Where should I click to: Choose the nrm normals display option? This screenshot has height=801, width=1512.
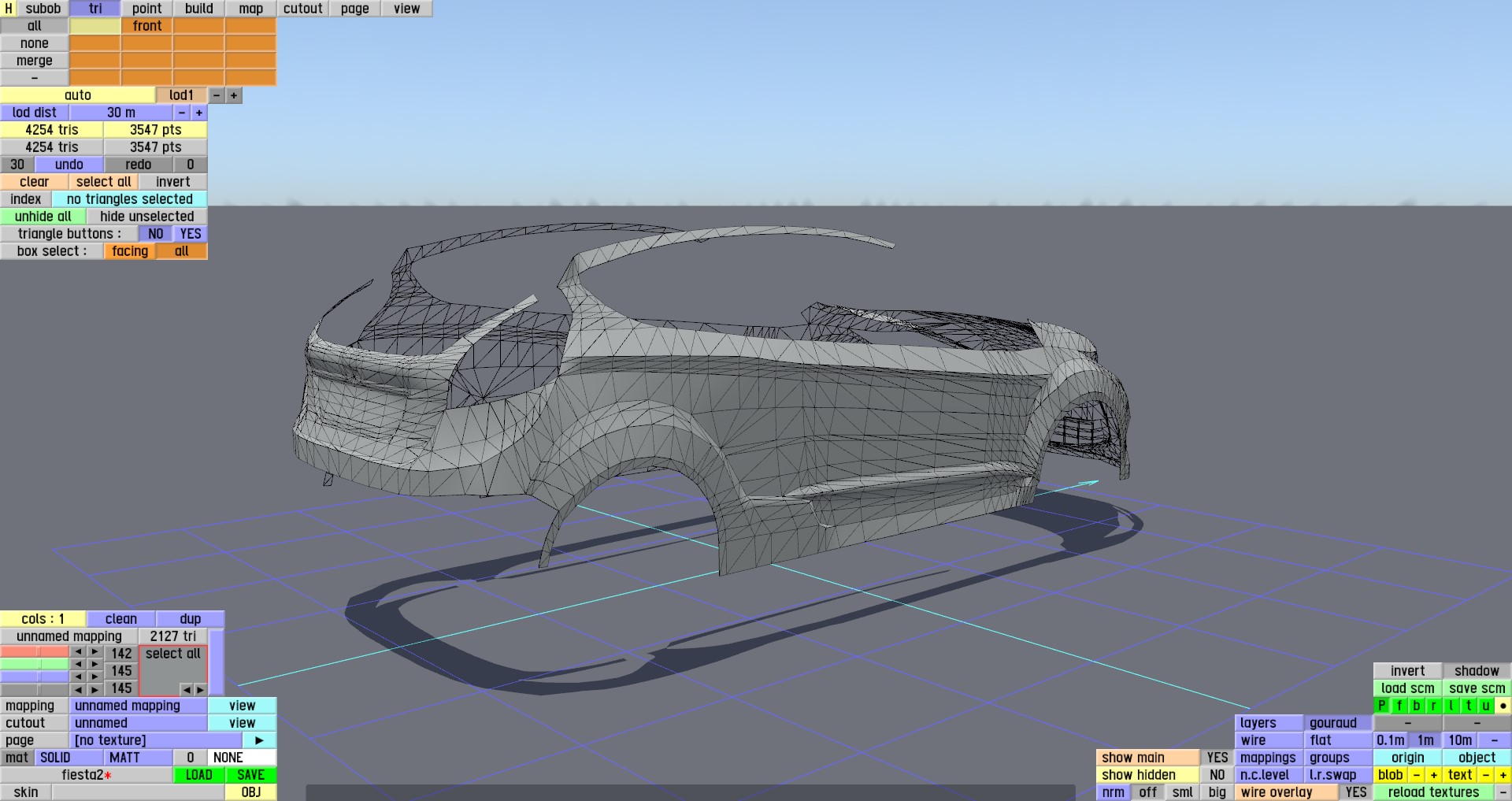pos(1114,792)
